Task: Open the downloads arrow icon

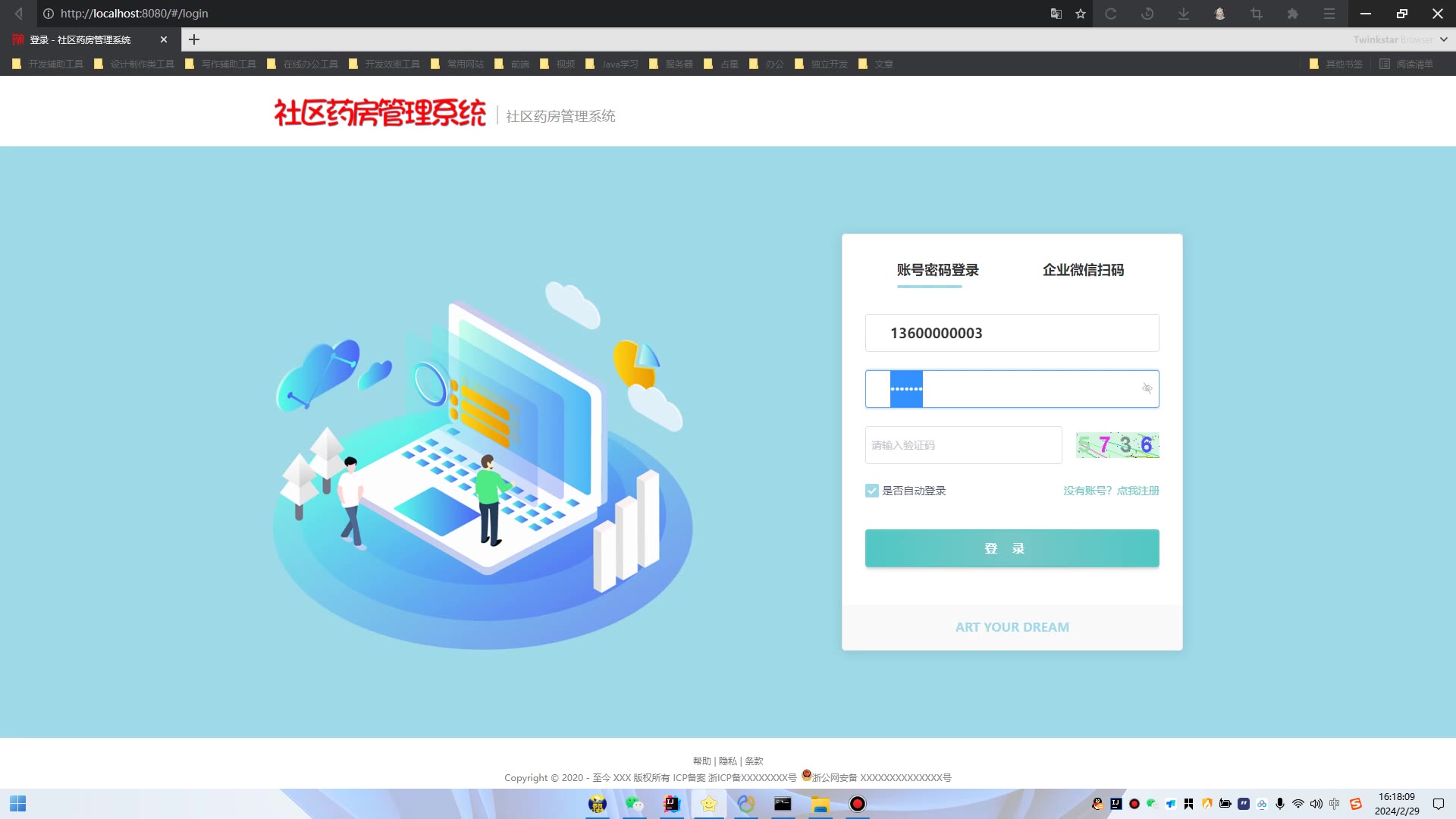Action: click(1183, 14)
